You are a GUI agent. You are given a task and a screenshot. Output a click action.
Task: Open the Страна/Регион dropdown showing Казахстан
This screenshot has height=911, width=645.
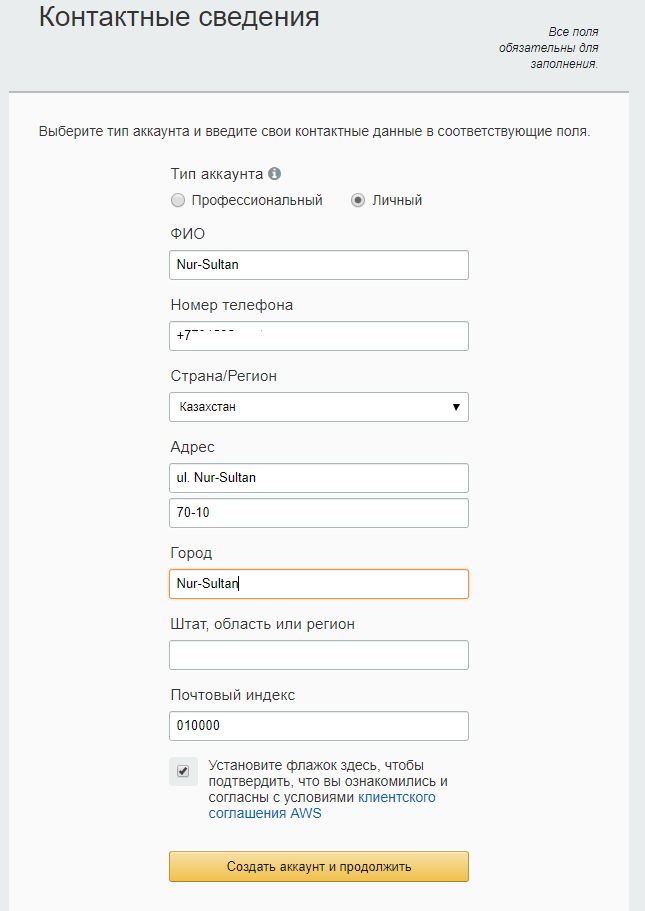[318, 407]
